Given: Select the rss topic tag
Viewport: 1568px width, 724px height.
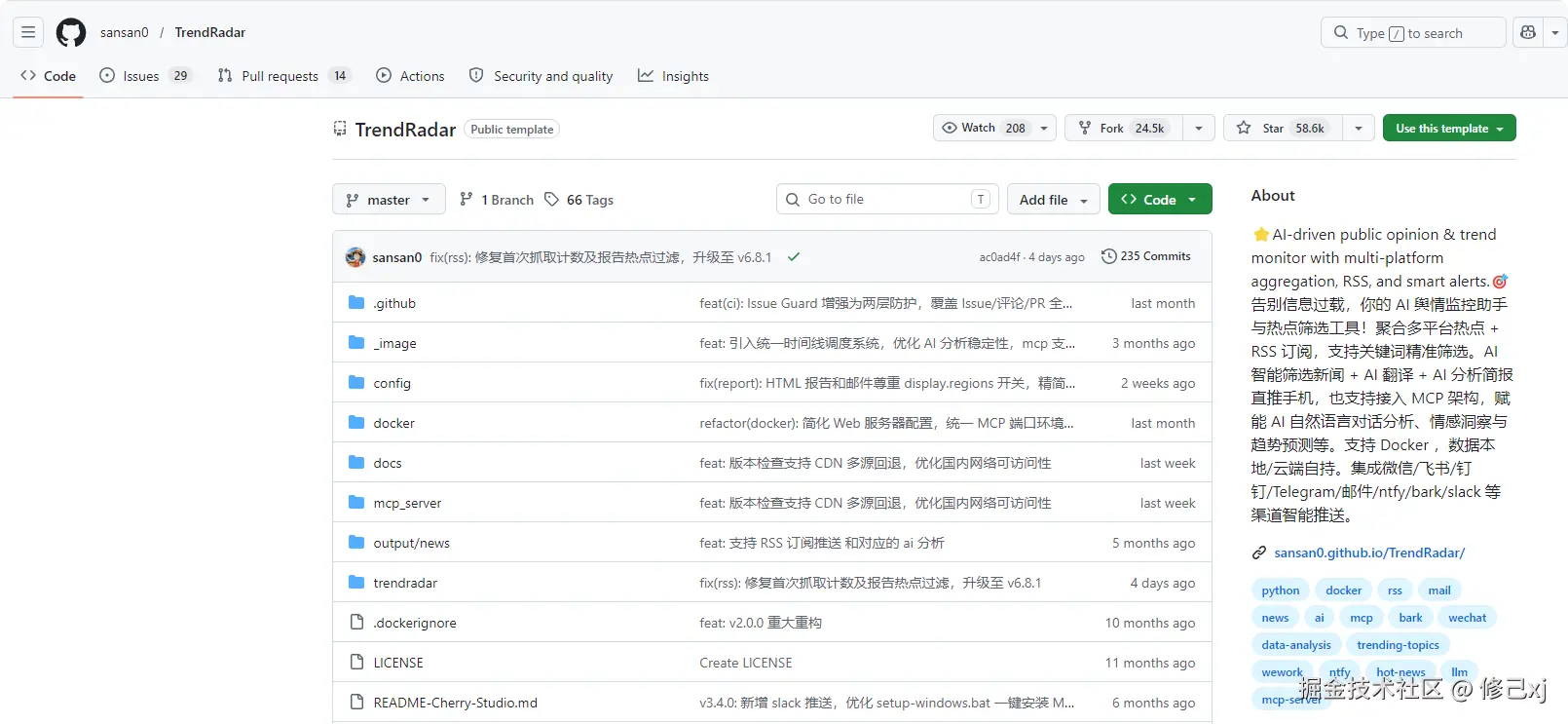Looking at the screenshot, I should point(1395,591).
